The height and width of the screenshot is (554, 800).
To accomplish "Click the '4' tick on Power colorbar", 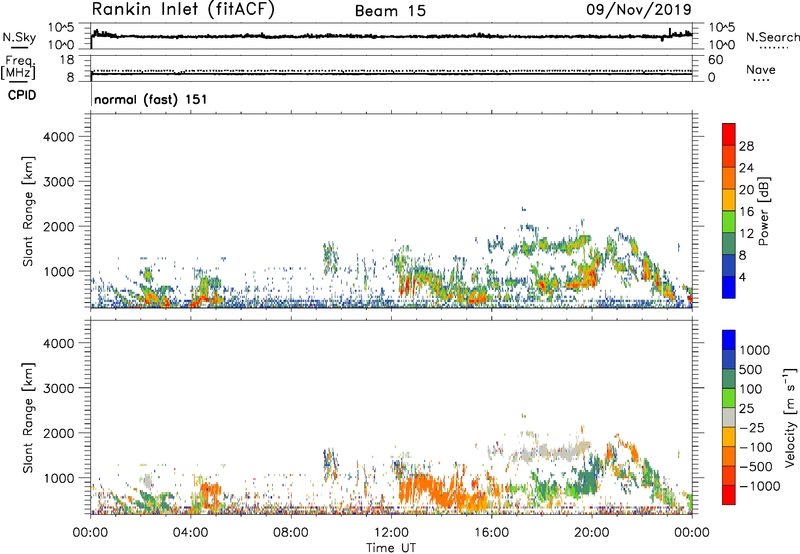I will tap(742, 277).
